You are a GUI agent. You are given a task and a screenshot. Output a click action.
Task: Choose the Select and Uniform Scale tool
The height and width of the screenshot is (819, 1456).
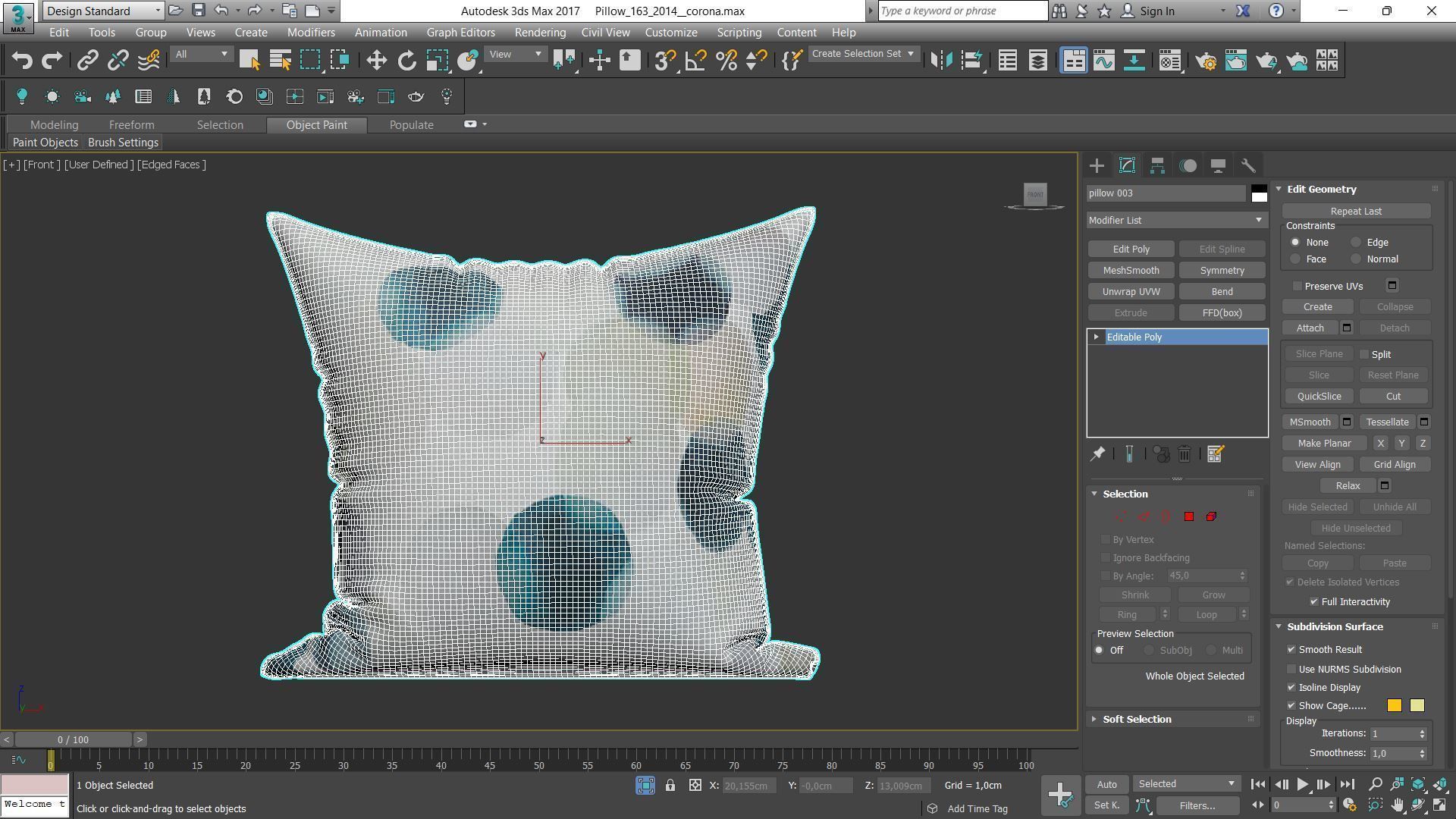point(437,61)
